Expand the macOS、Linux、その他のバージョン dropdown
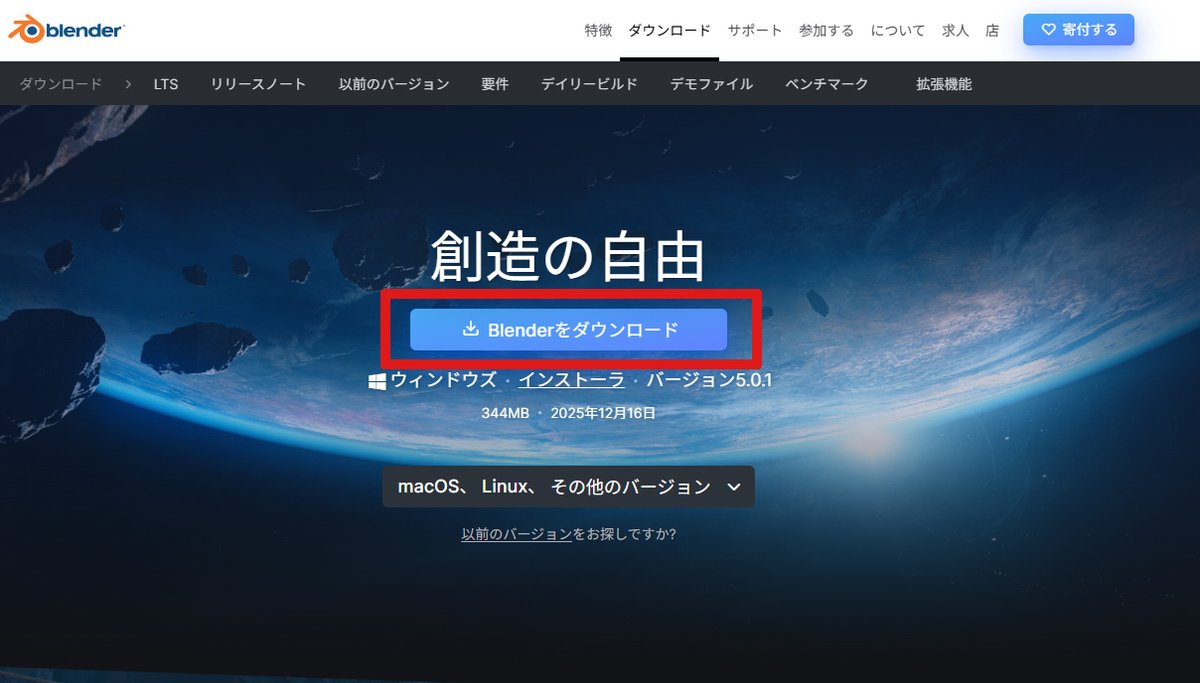The width and height of the screenshot is (1200, 683). pyautogui.click(x=568, y=487)
